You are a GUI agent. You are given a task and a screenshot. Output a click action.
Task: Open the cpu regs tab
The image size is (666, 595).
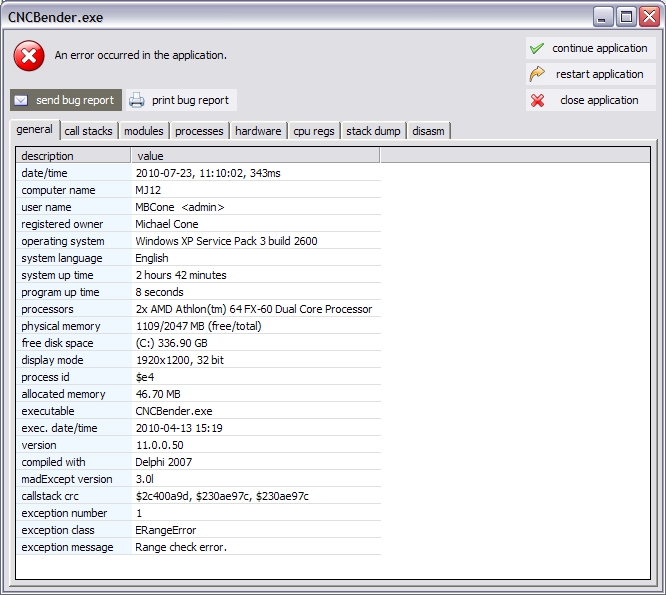click(x=314, y=131)
